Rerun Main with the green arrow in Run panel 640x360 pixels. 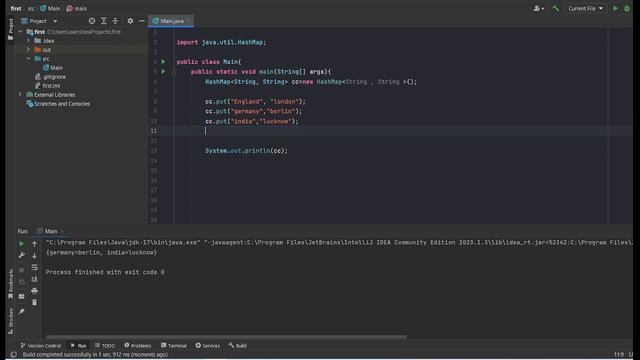pyautogui.click(x=22, y=244)
